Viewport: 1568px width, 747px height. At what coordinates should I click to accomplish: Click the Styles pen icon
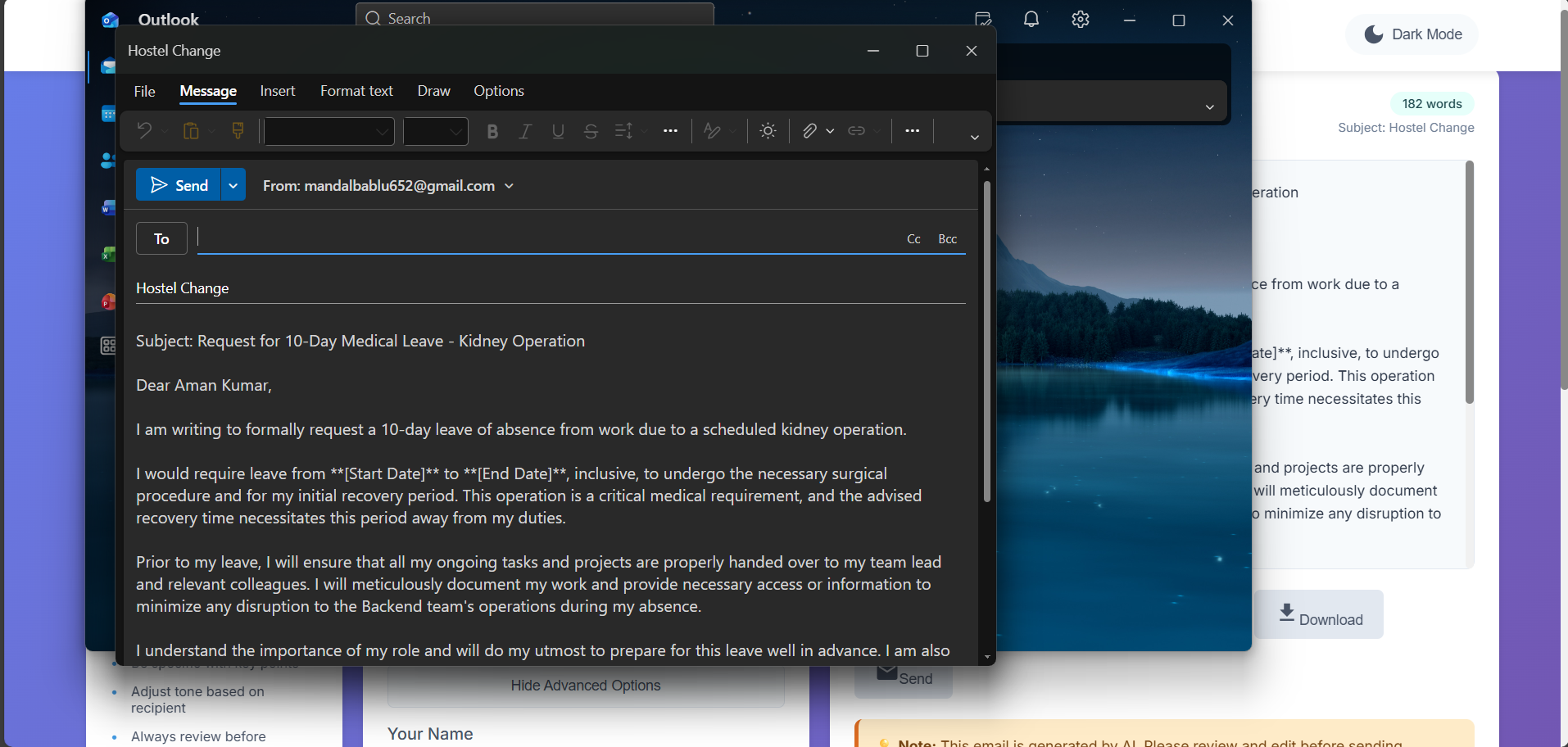click(x=712, y=131)
